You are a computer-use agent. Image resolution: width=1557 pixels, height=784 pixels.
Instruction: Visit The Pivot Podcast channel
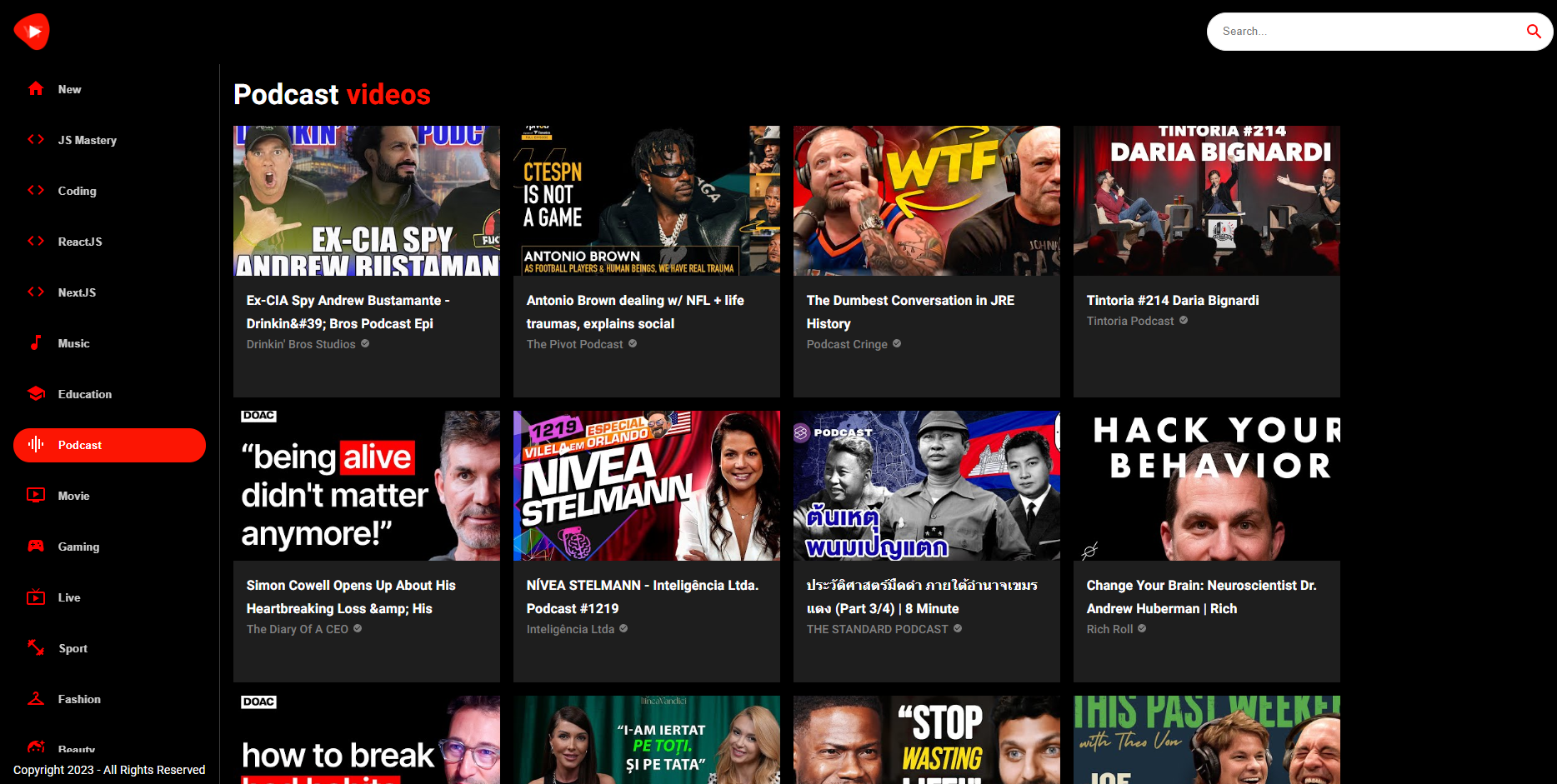574,344
